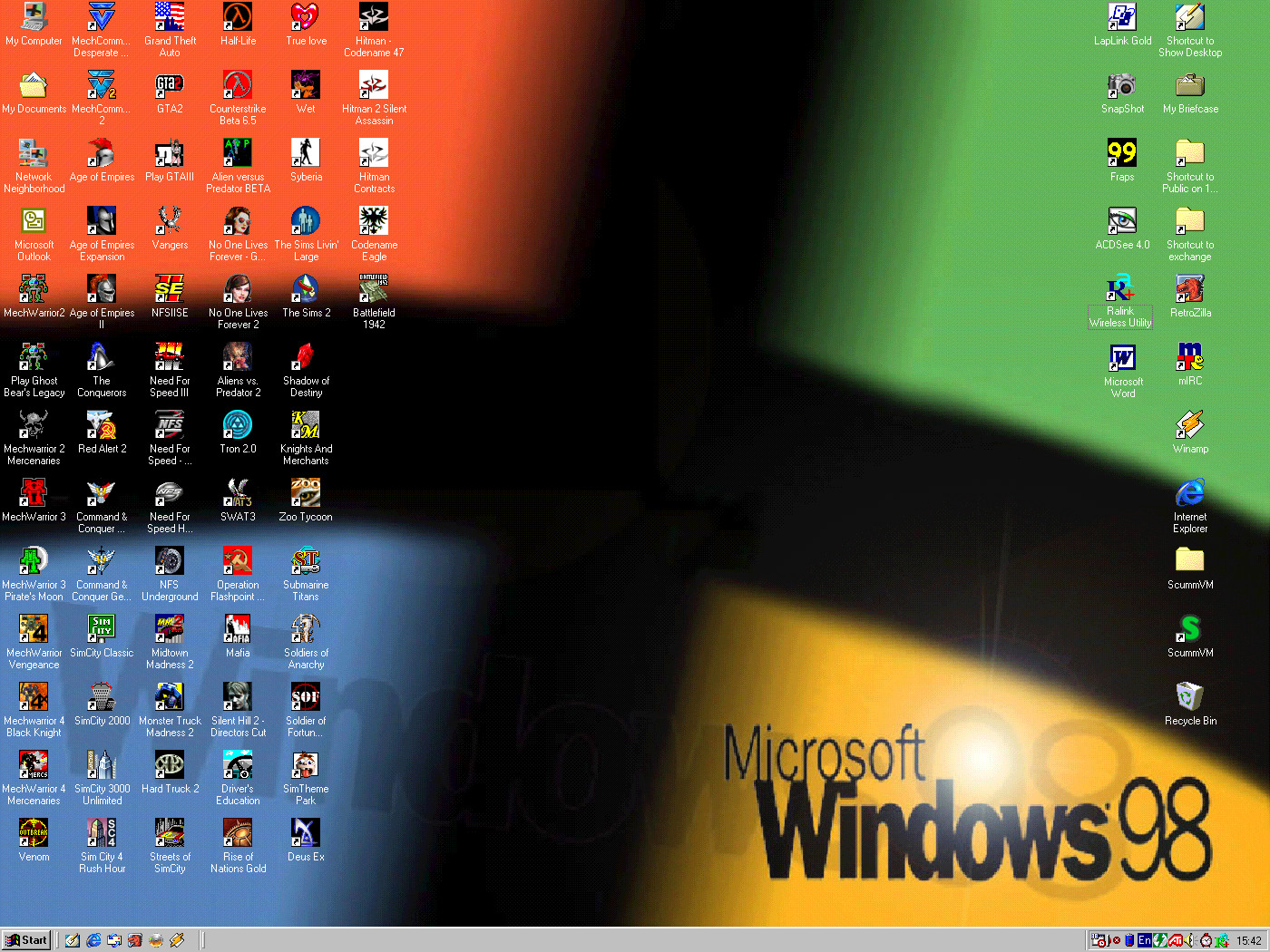Select the Red Alert 2 icon

point(102,432)
